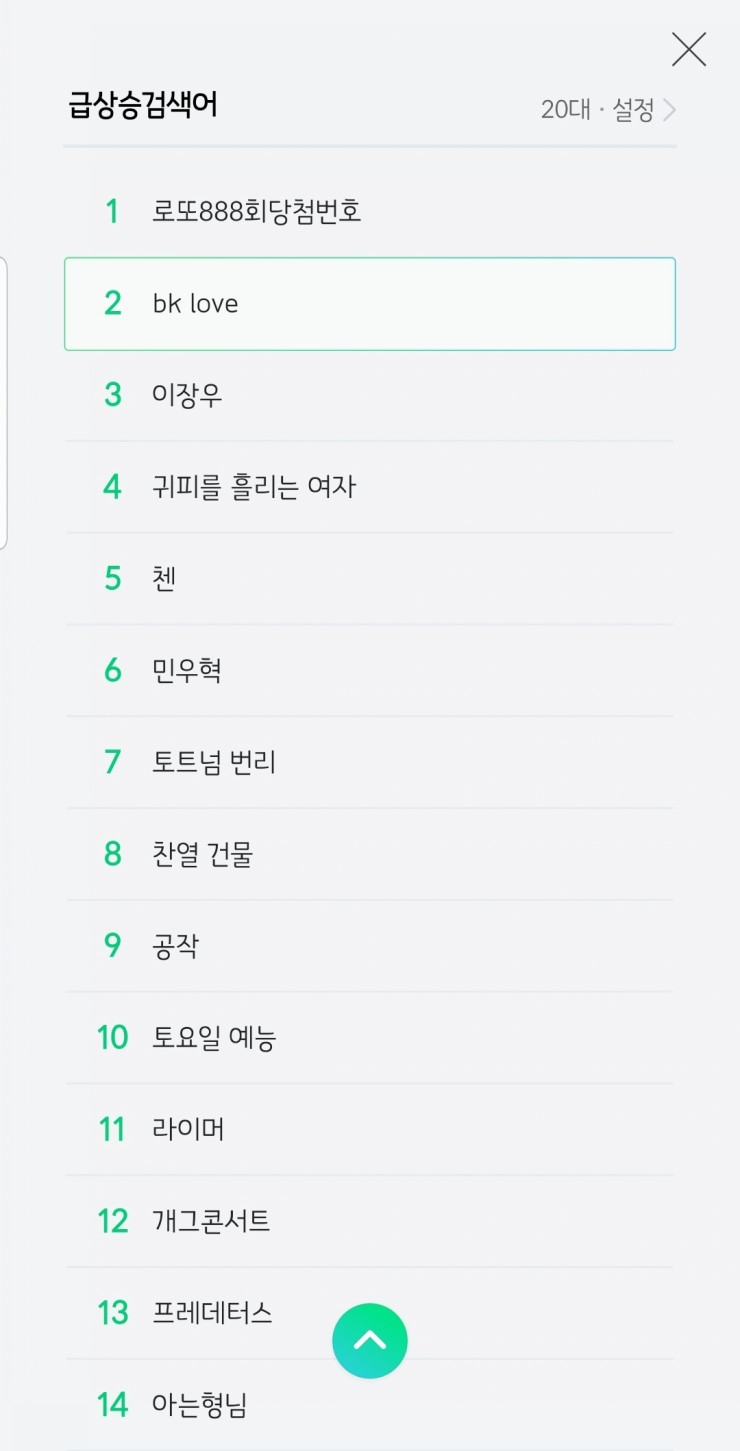Tap 토요일 예능 trending entry

[x=370, y=1038]
